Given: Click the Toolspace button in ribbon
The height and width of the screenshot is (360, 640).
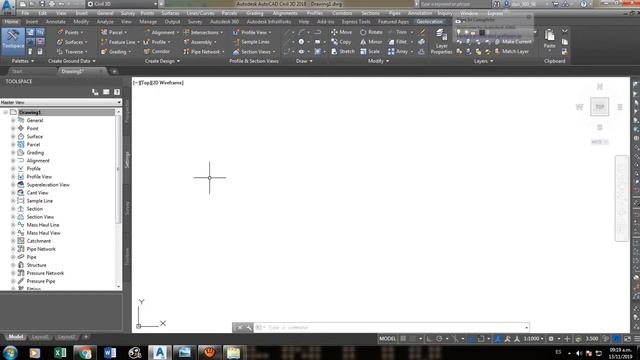Looking at the screenshot, I should (13, 41).
